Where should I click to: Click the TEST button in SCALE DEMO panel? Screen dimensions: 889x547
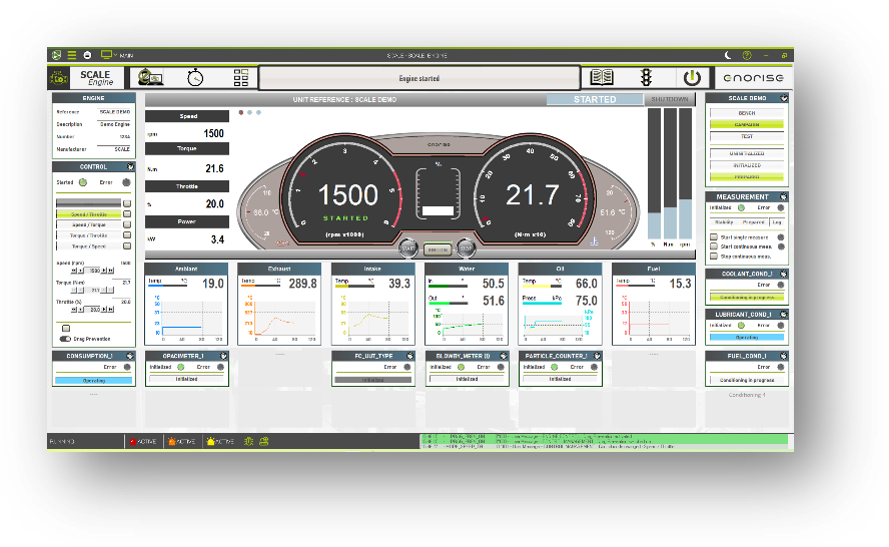pyautogui.click(x=747, y=137)
